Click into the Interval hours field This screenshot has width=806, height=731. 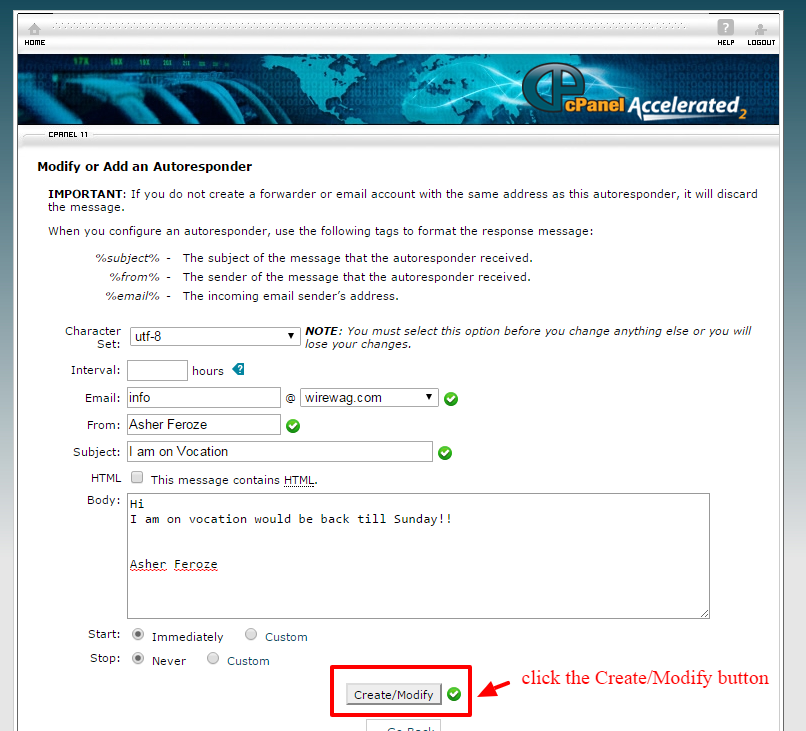coord(157,371)
